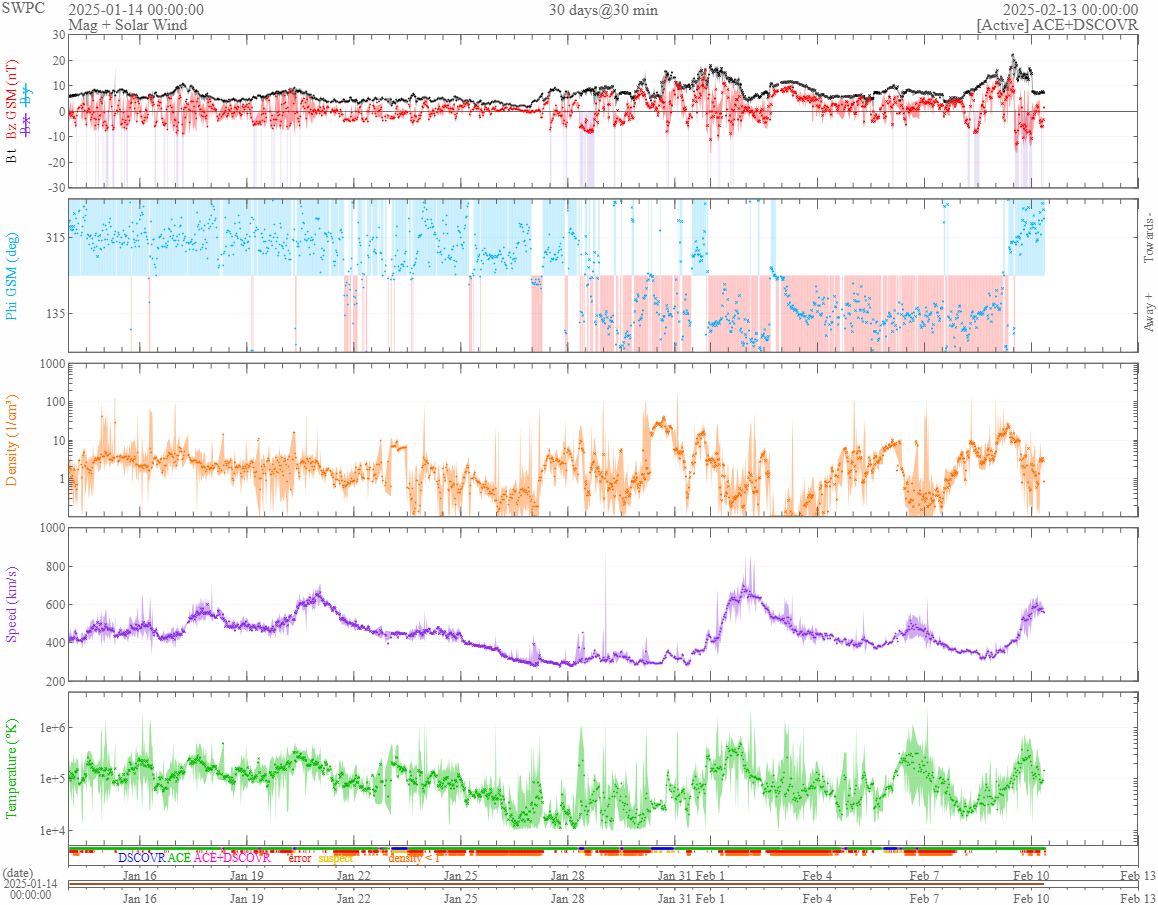
Task: Click the blue 'DSCOVR' legend entry
Action: (x=142, y=858)
